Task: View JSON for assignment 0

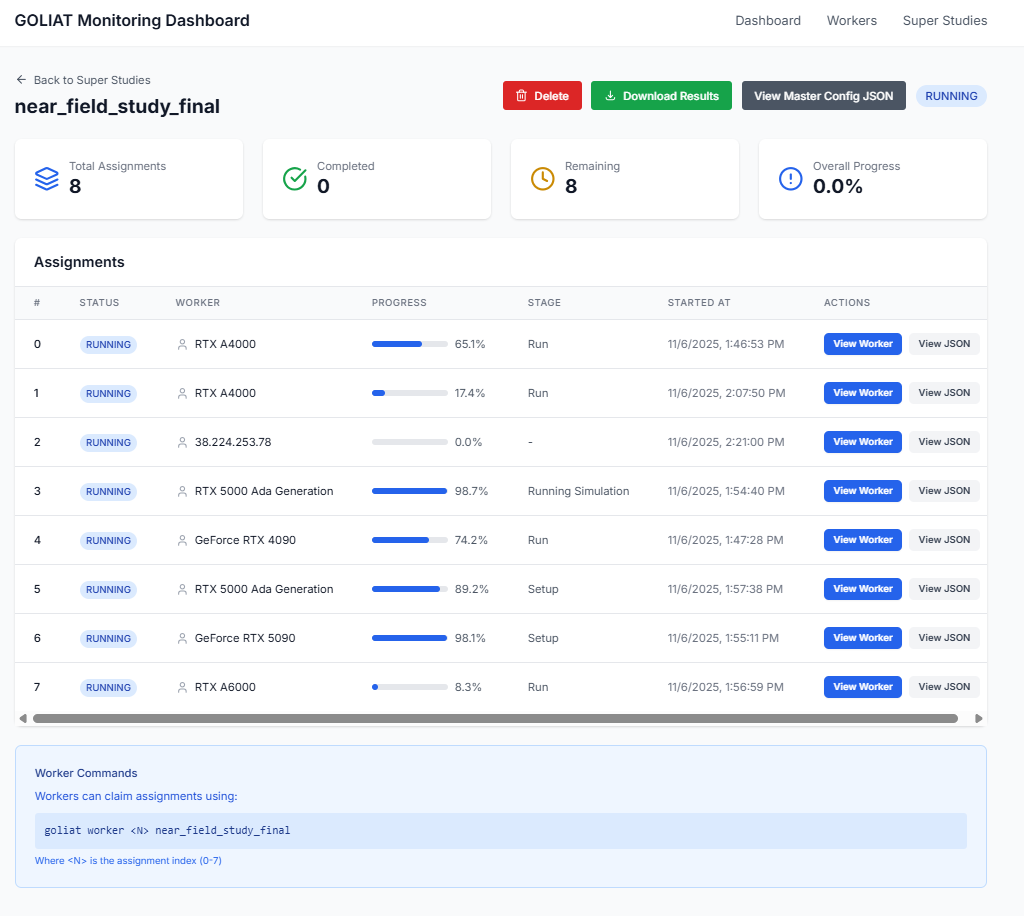Action: point(943,344)
